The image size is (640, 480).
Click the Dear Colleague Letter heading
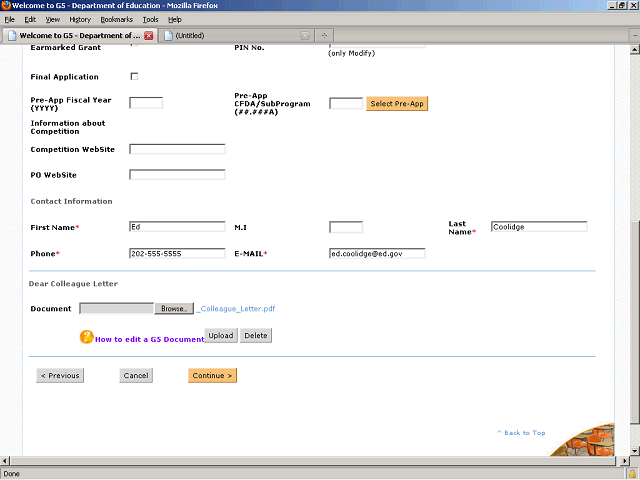(73, 284)
